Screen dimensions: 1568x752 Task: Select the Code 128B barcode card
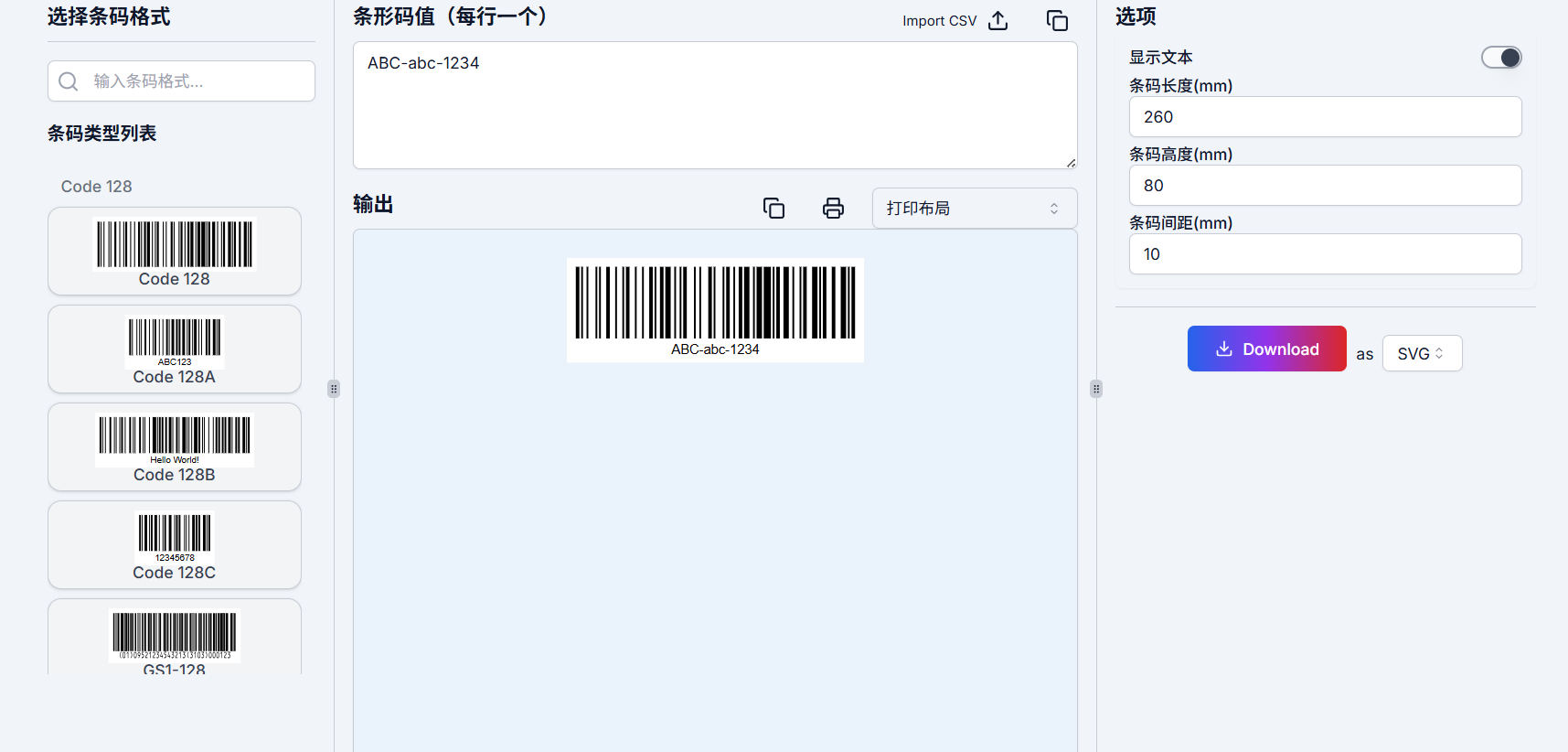pyautogui.click(x=175, y=446)
